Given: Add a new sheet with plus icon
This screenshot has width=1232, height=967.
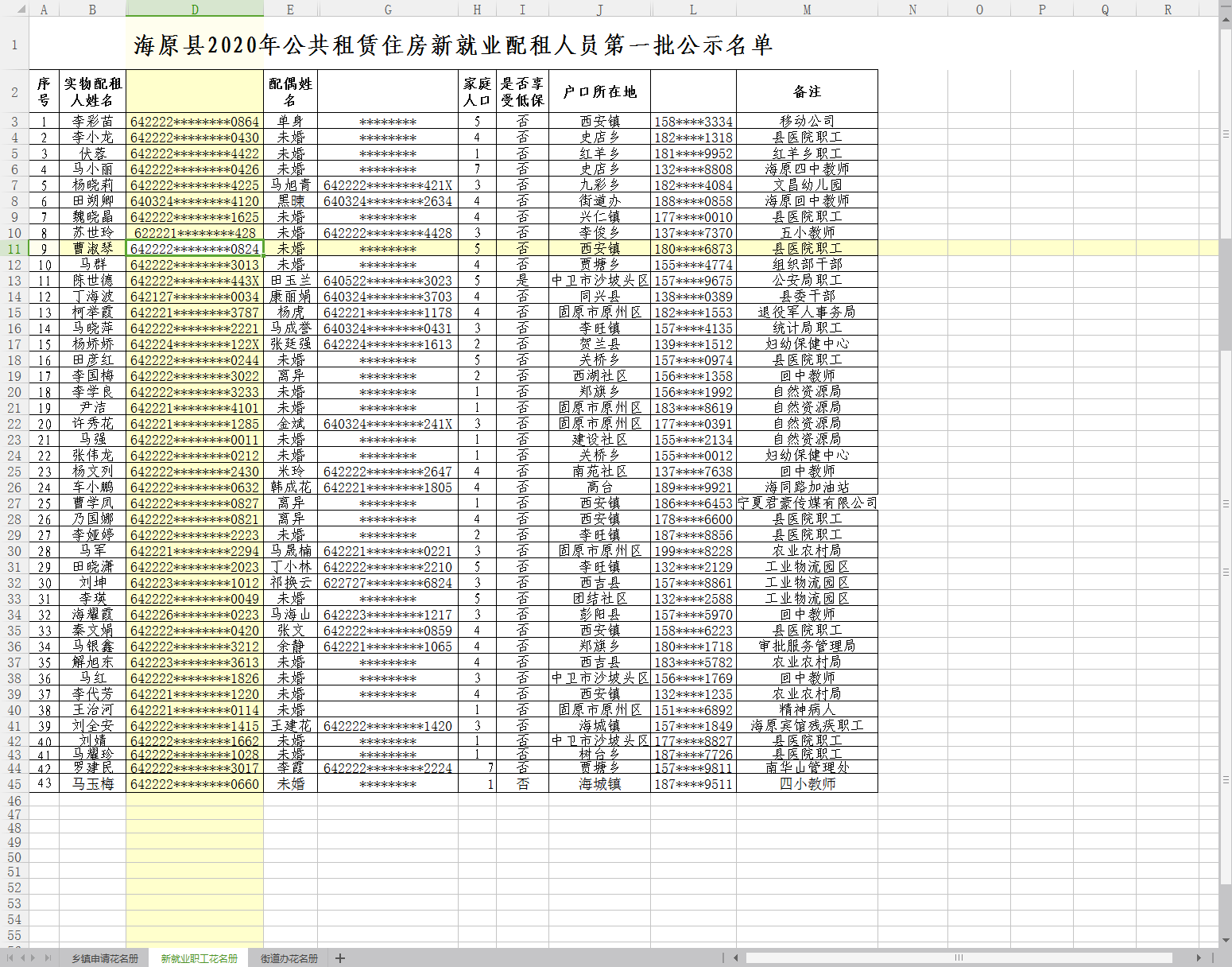Looking at the screenshot, I should pyautogui.click(x=340, y=958).
